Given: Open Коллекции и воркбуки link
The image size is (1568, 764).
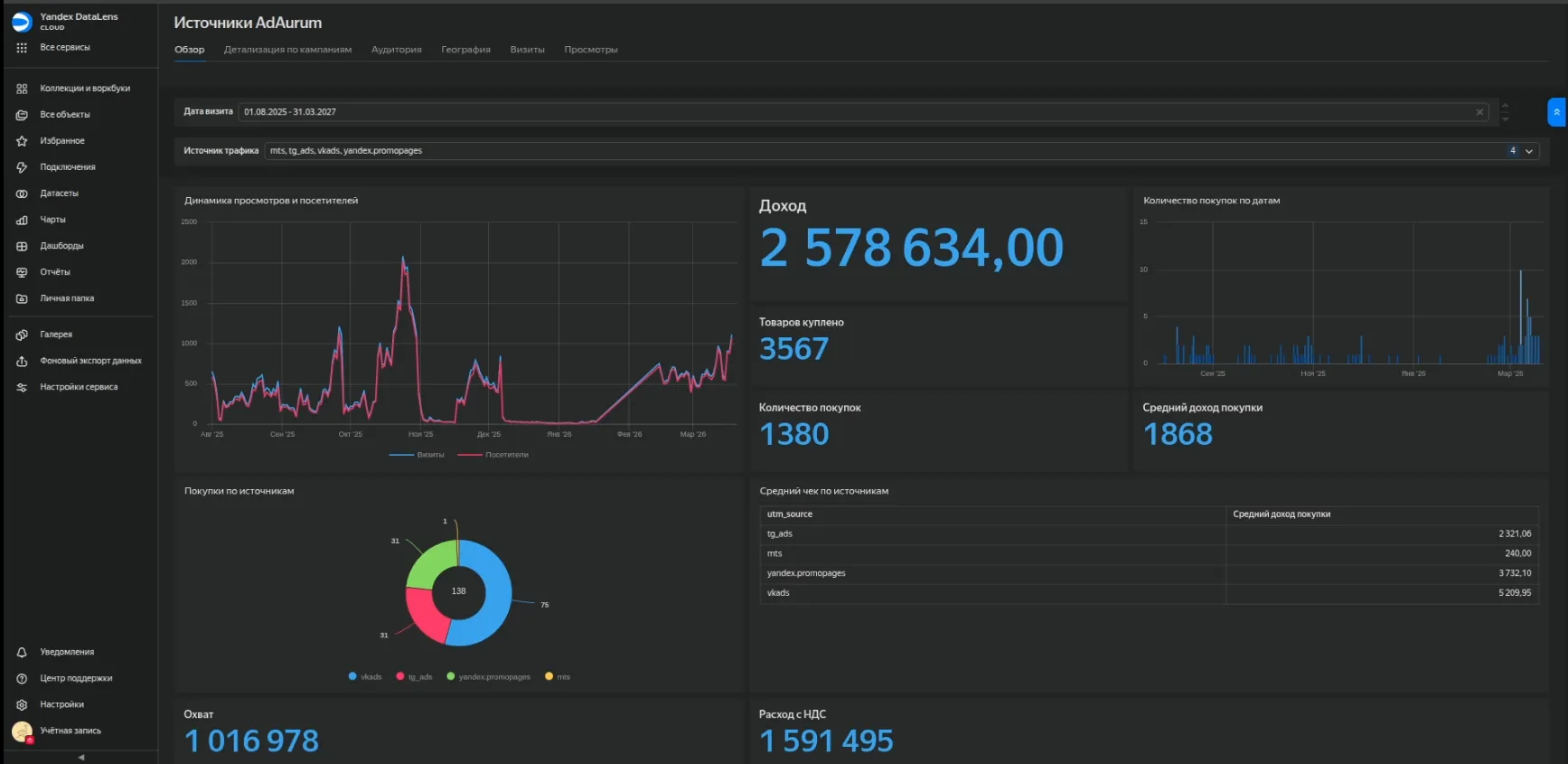Looking at the screenshot, I should (85, 89).
